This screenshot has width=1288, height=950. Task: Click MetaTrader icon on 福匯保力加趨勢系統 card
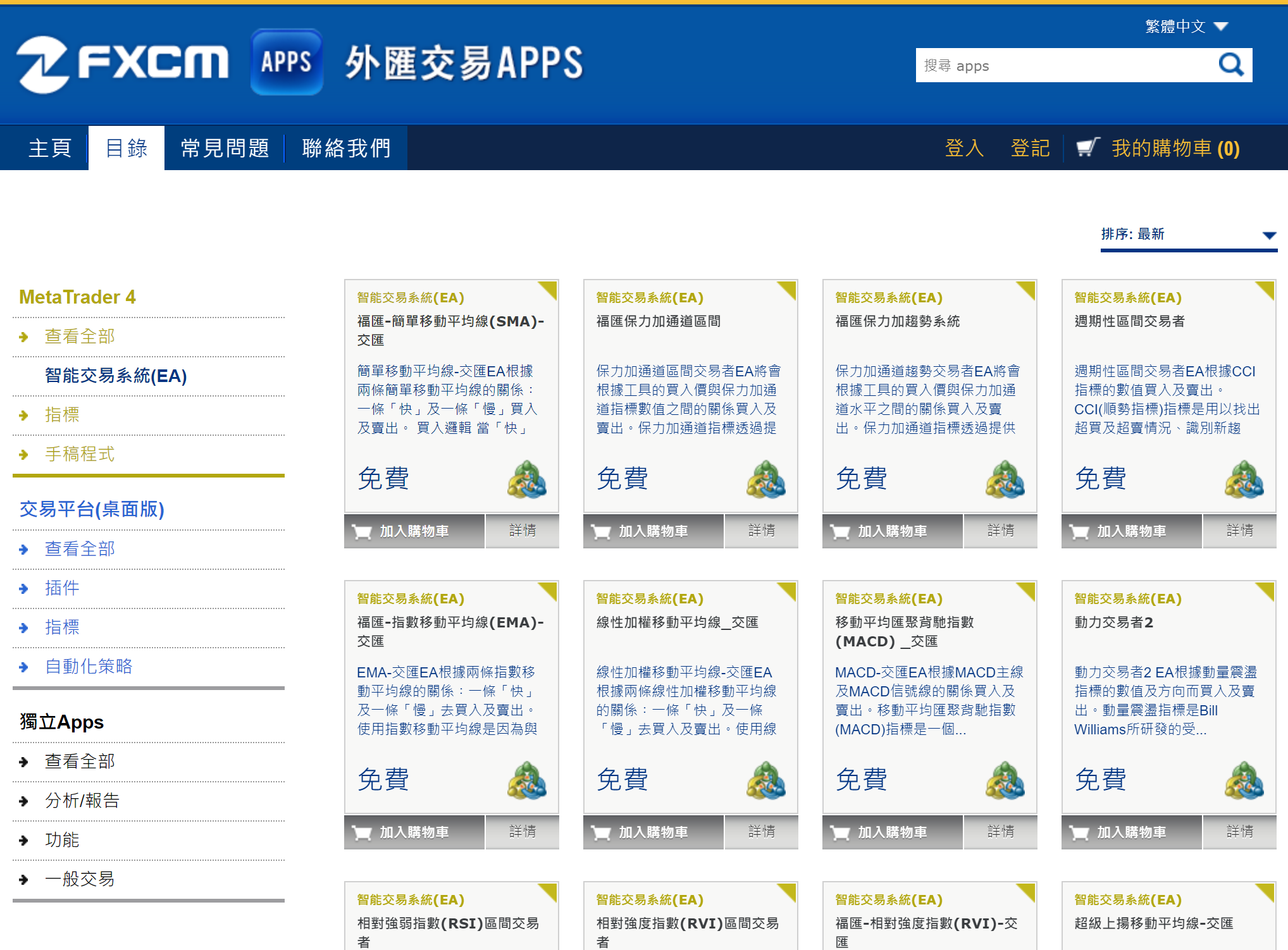[1005, 479]
